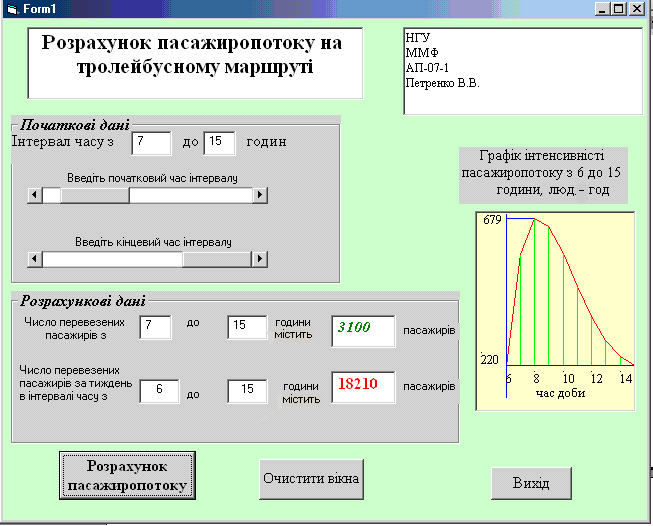Image resolution: width=653 pixels, height=526 pixels.
Task: Click the Form1 window icon in title bar
Action: (x=12, y=9)
